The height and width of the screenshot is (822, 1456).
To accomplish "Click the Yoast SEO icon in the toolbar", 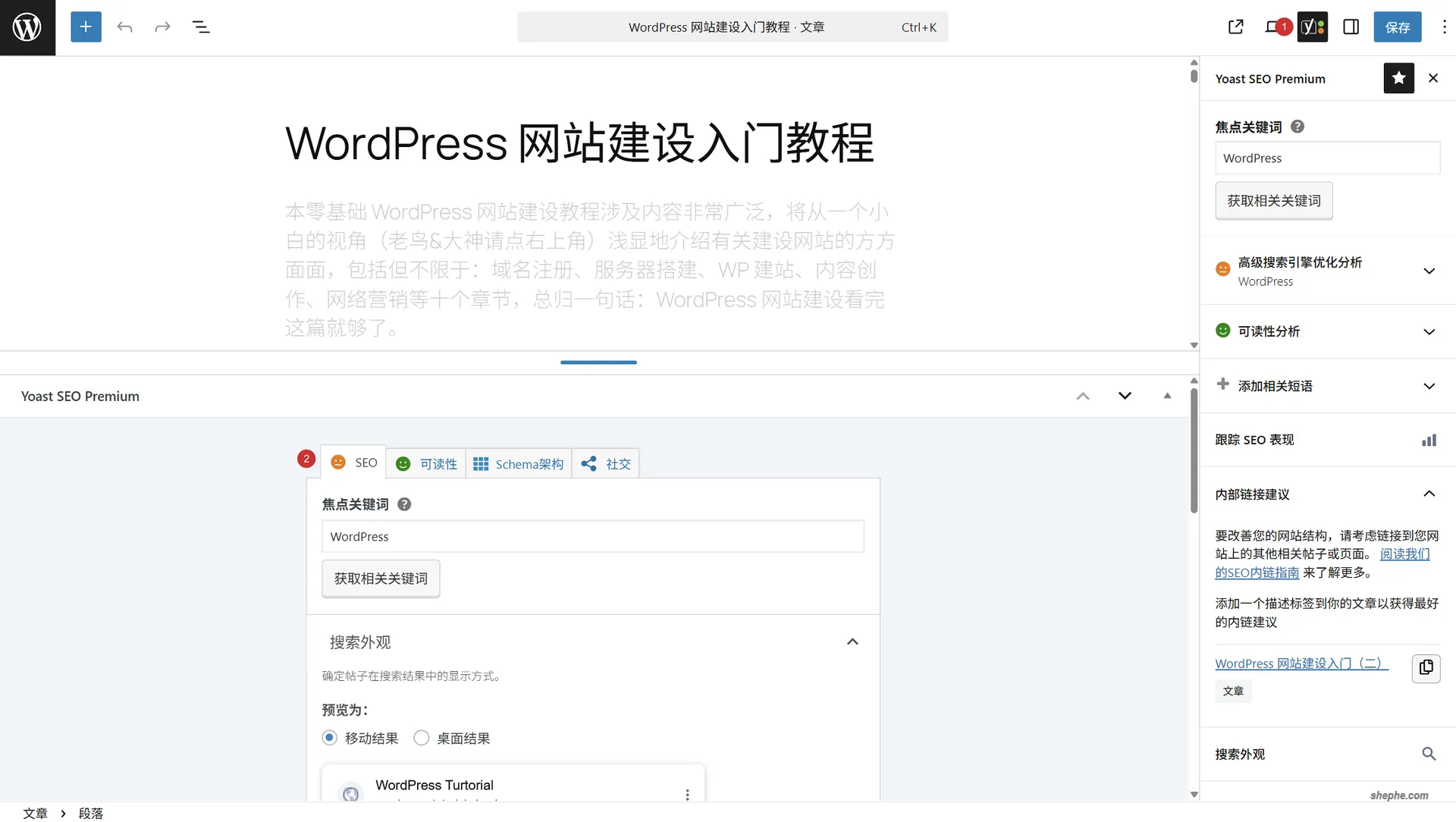I will [x=1313, y=27].
